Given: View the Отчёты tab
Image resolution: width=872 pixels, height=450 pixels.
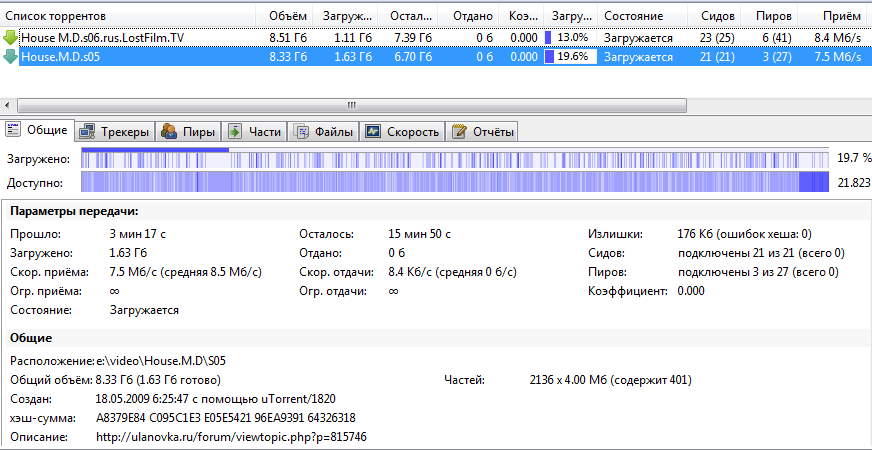Looking at the screenshot, I should click(482, 132).
